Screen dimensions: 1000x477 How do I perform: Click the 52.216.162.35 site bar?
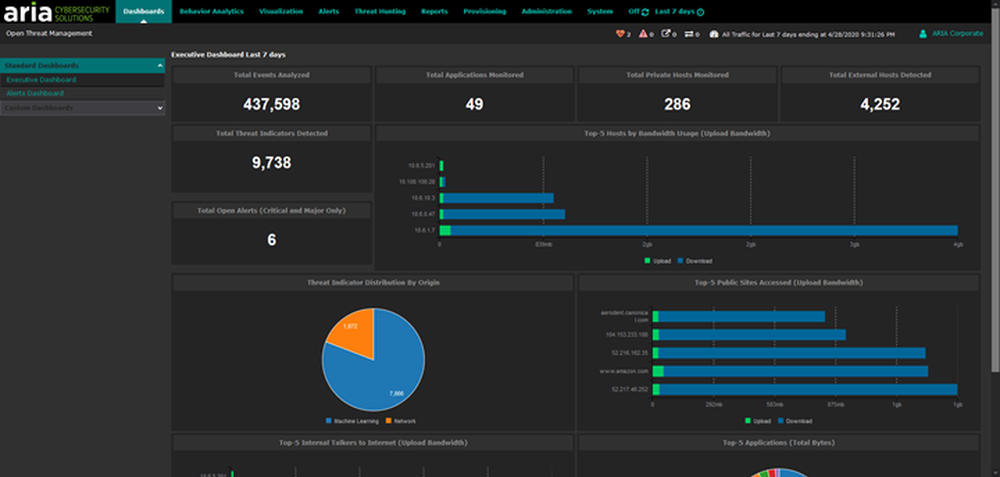click(x=789, y=353)
